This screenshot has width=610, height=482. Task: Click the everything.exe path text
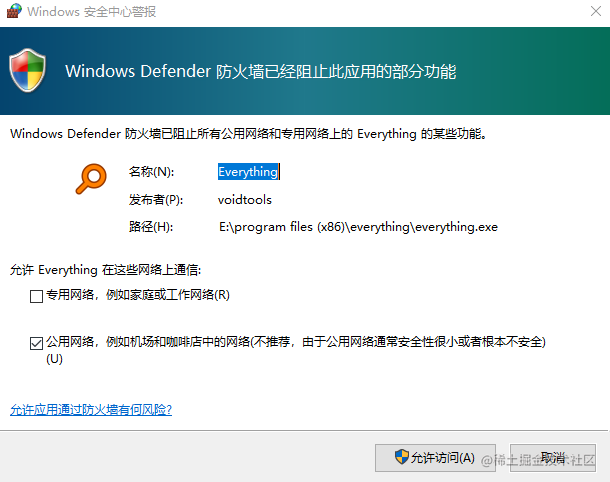pos(358,227)
